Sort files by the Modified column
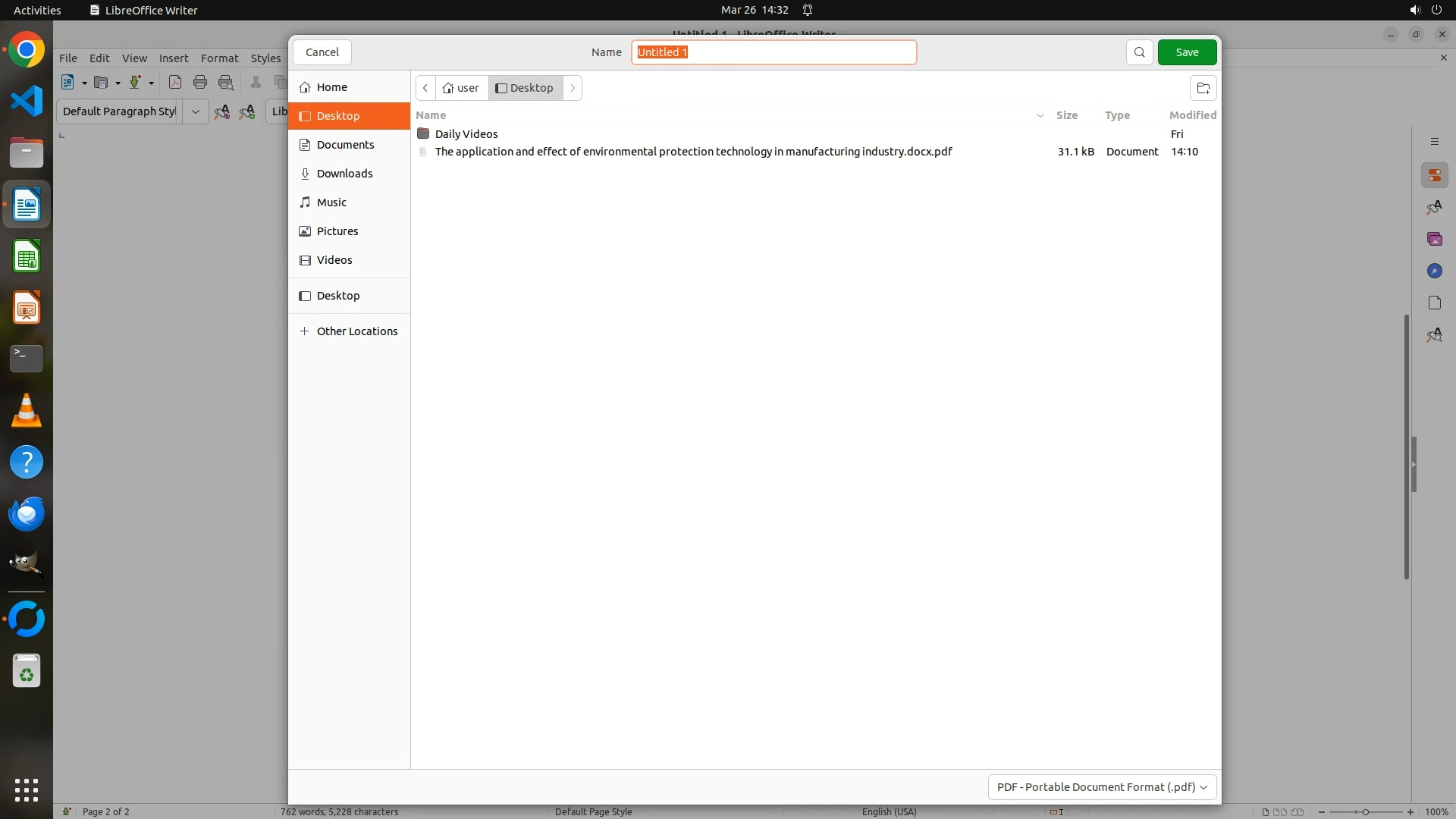This screenshot has width=1456, height=819. 1192,115
